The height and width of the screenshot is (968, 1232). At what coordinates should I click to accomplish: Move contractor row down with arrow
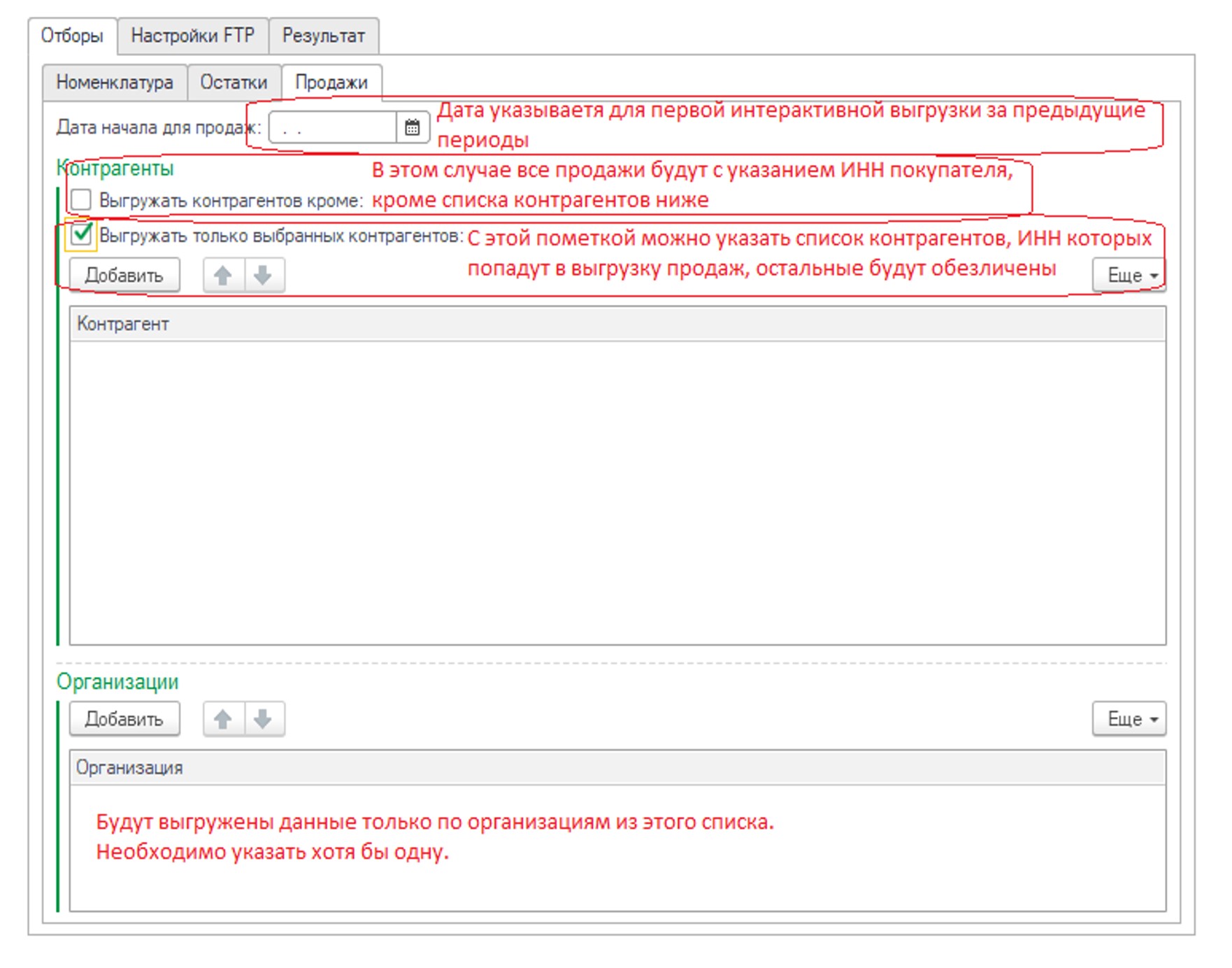coord(264,275)
